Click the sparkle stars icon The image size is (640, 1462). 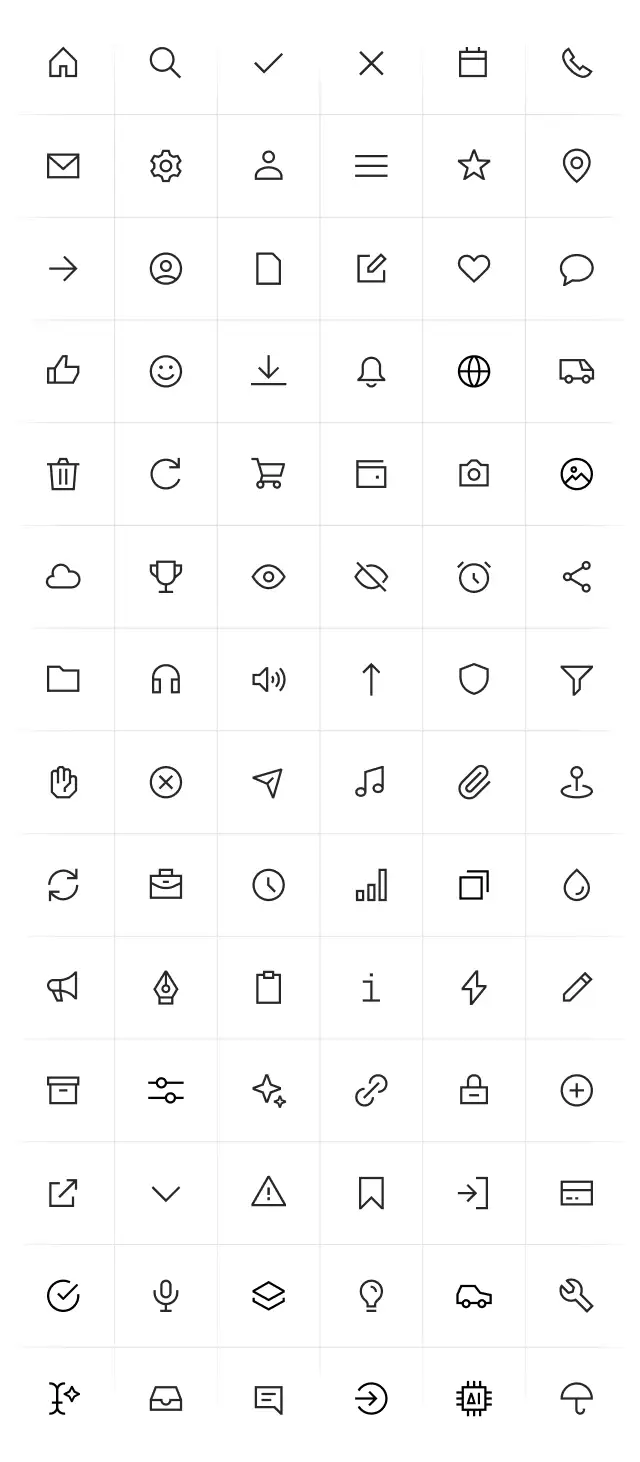269,1090
